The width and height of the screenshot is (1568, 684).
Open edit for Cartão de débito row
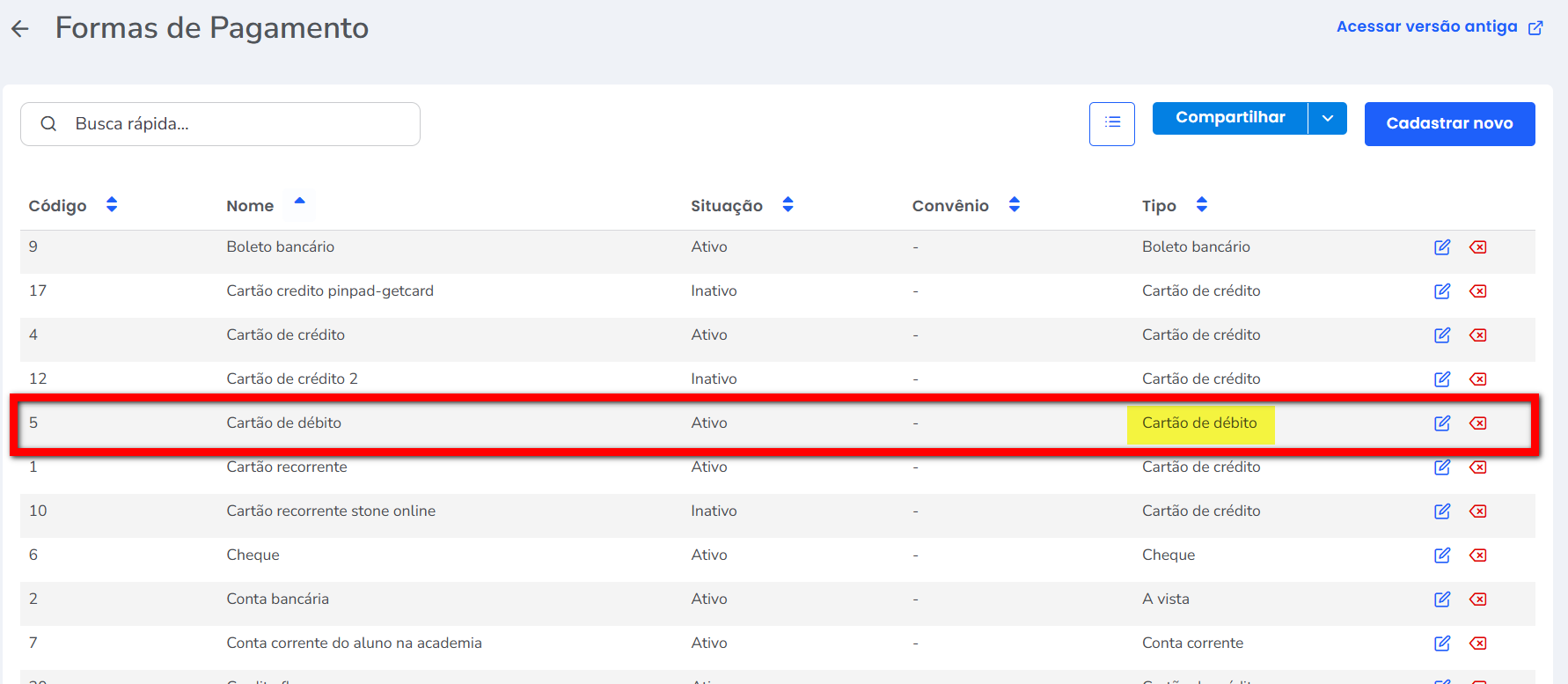point(1441,423)
